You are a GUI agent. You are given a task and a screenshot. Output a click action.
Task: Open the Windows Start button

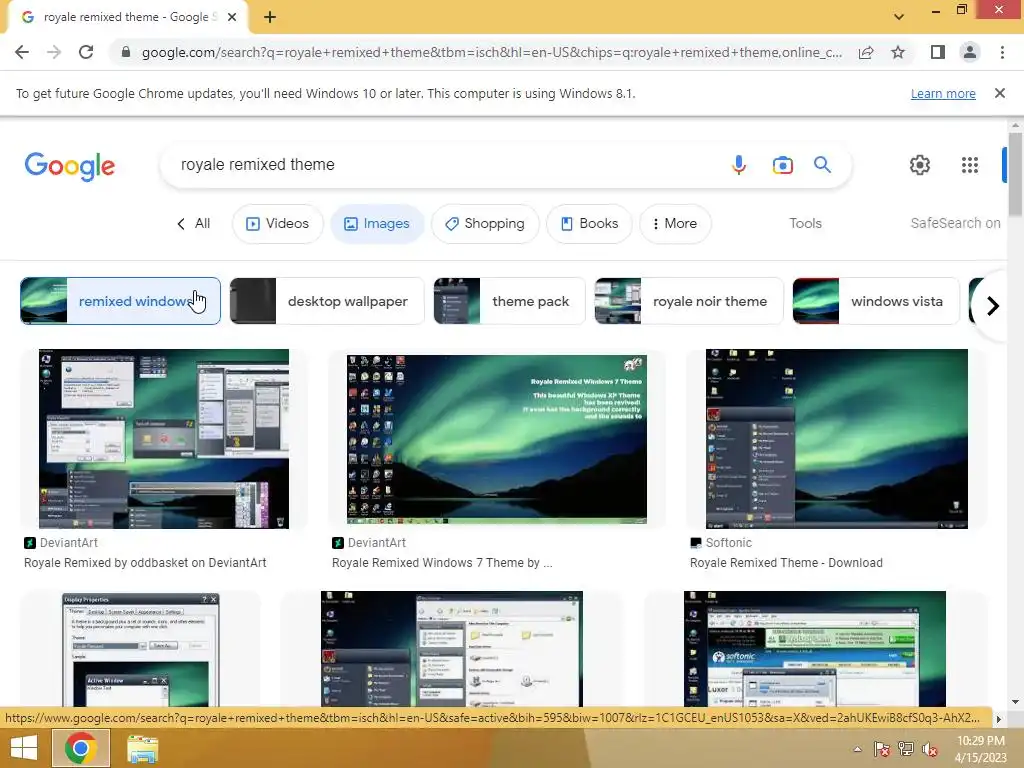coord(24,748)
